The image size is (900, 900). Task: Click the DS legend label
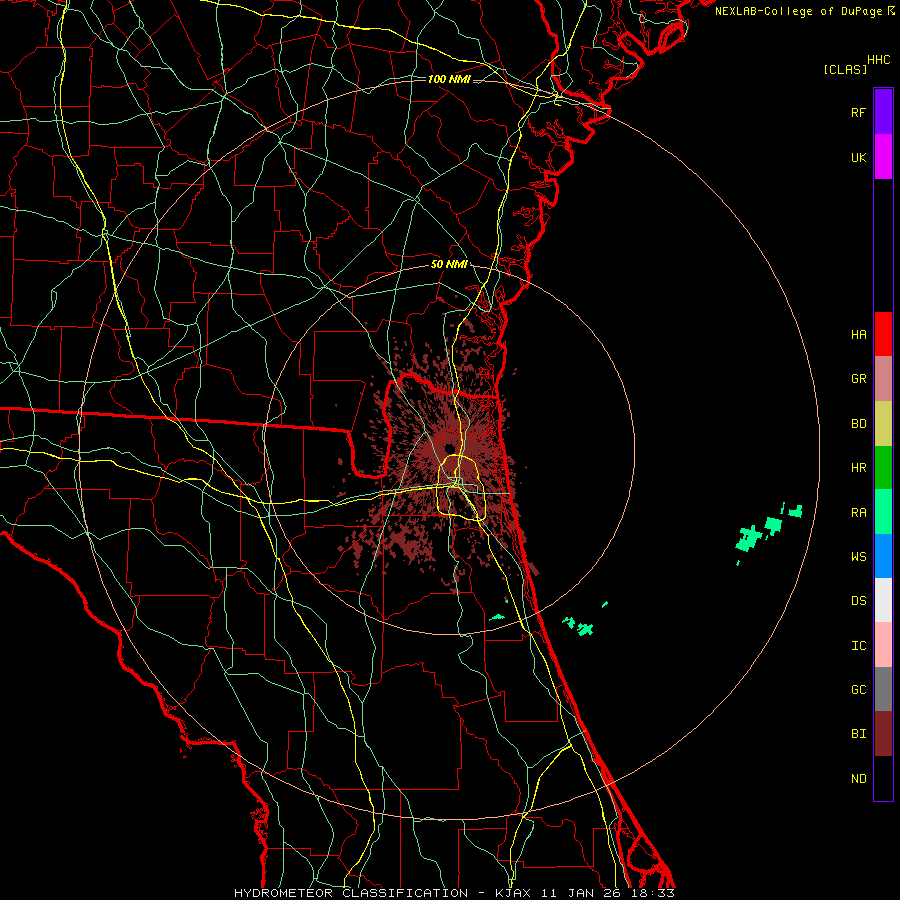coord(858,601)
